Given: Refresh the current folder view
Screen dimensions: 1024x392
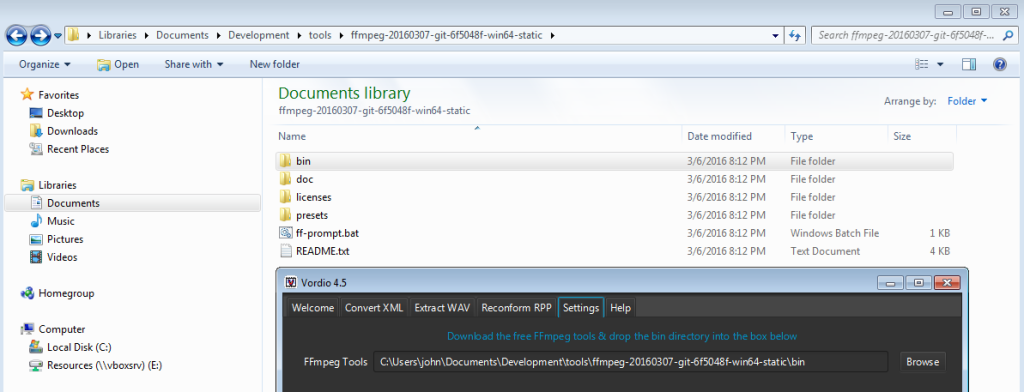Looking at the screenshot, I should (795, 36).
